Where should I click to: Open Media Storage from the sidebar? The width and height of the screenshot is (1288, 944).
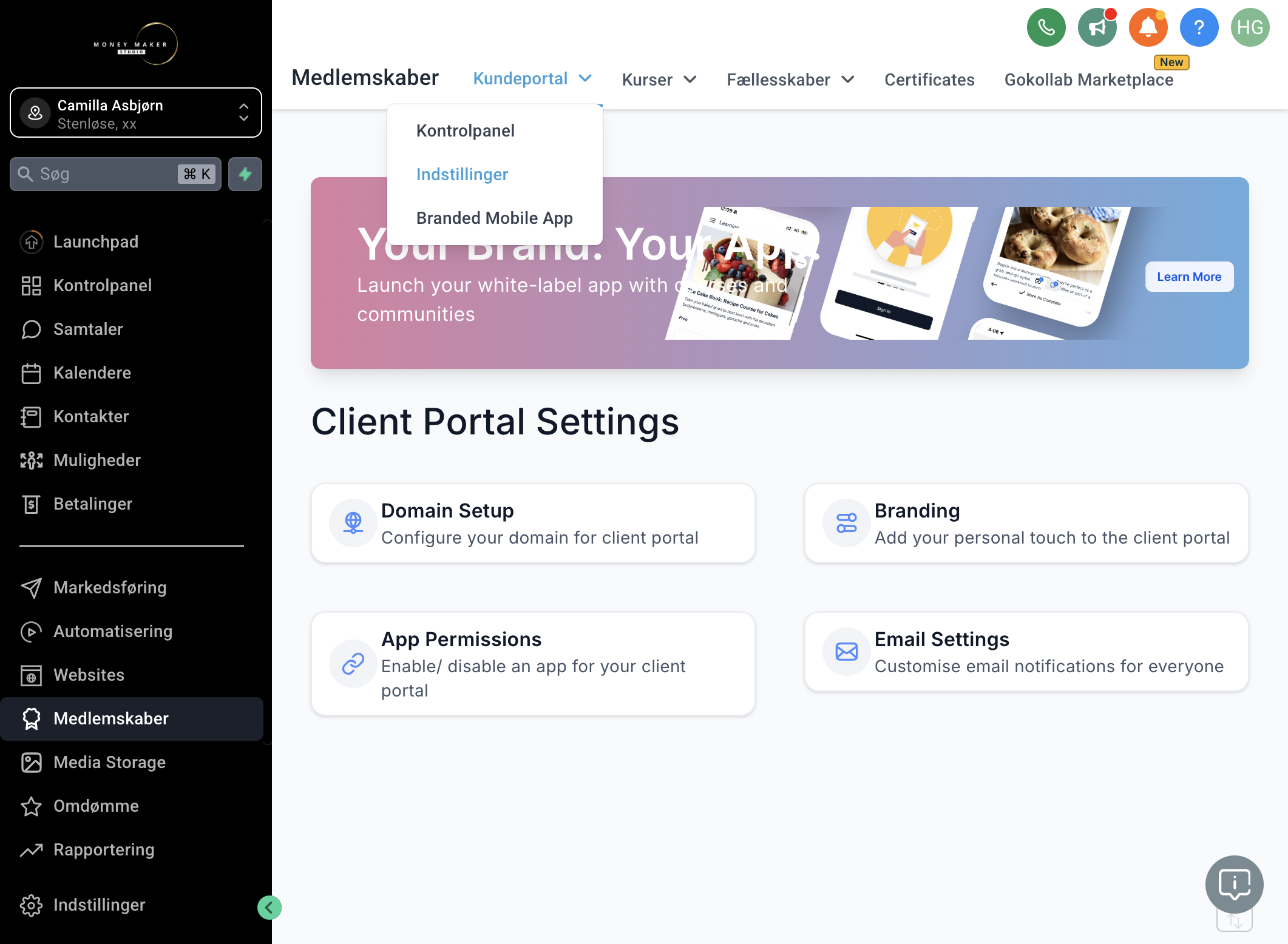point(110,763)
